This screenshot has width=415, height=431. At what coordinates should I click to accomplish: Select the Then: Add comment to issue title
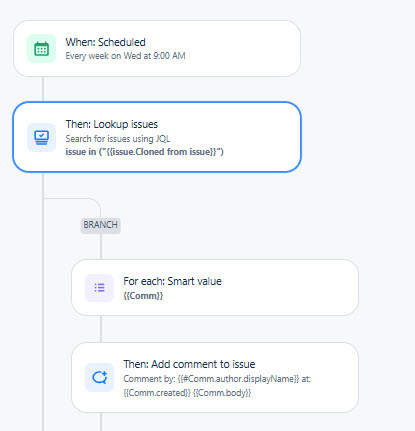click(189, 364)
